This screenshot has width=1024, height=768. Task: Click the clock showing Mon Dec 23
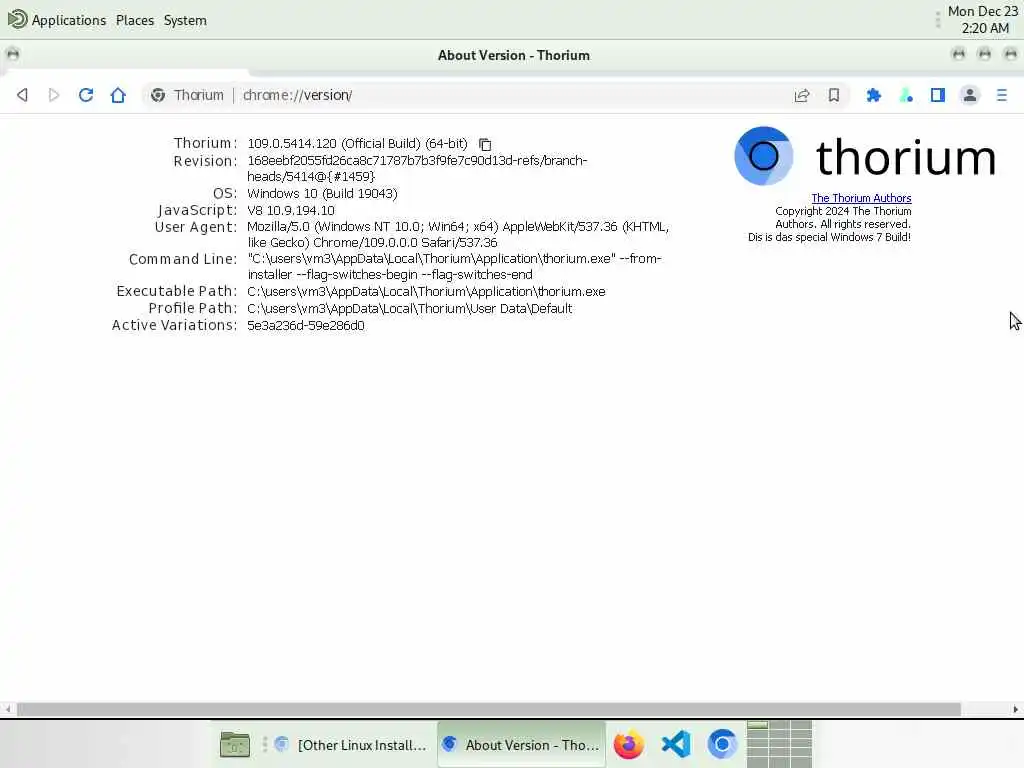pyautogui.click(x=983, y=20)
